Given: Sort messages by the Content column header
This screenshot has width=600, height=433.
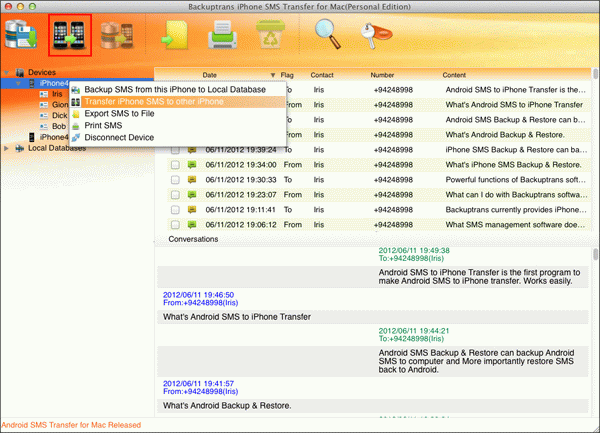Looking at the screenshot, I should tap(454, 75).
